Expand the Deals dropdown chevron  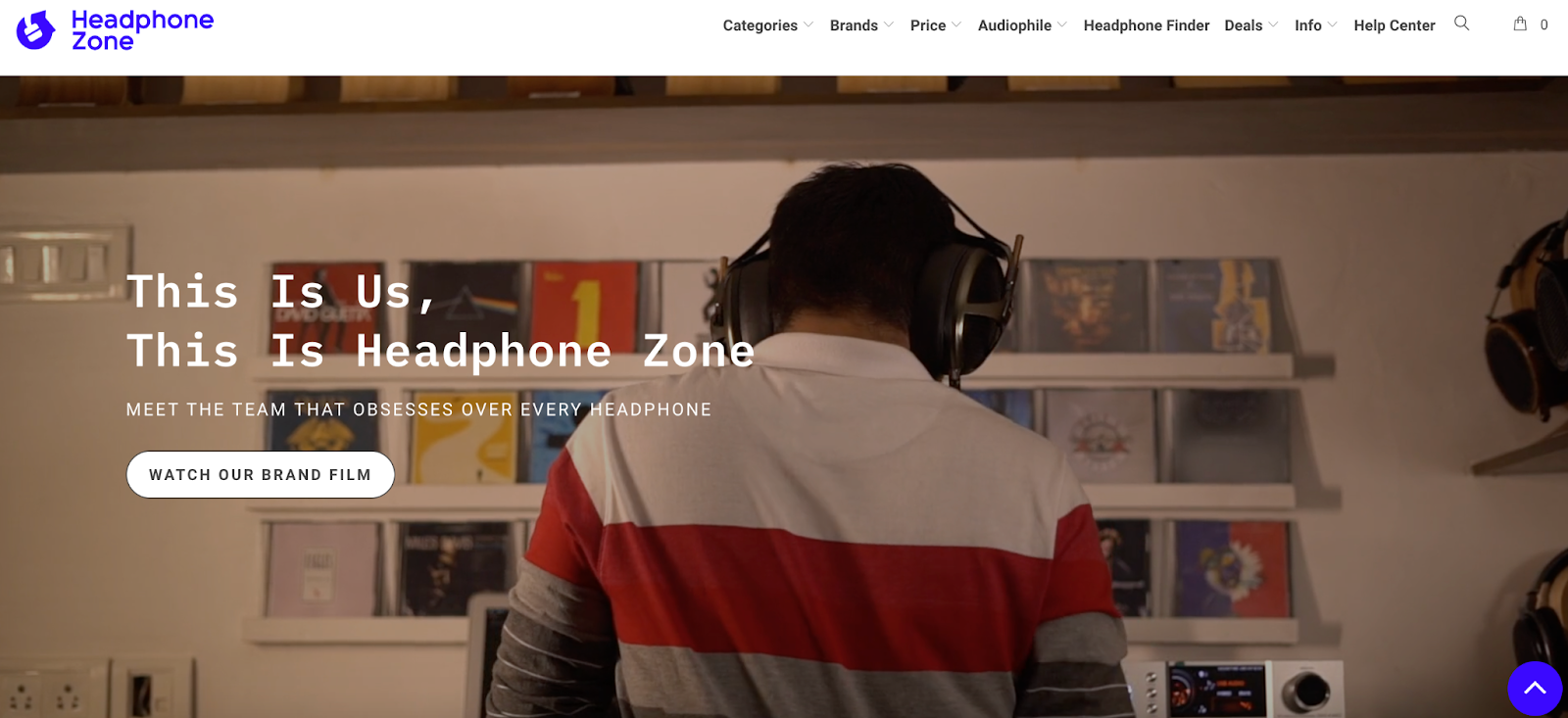pos(1273,25)
